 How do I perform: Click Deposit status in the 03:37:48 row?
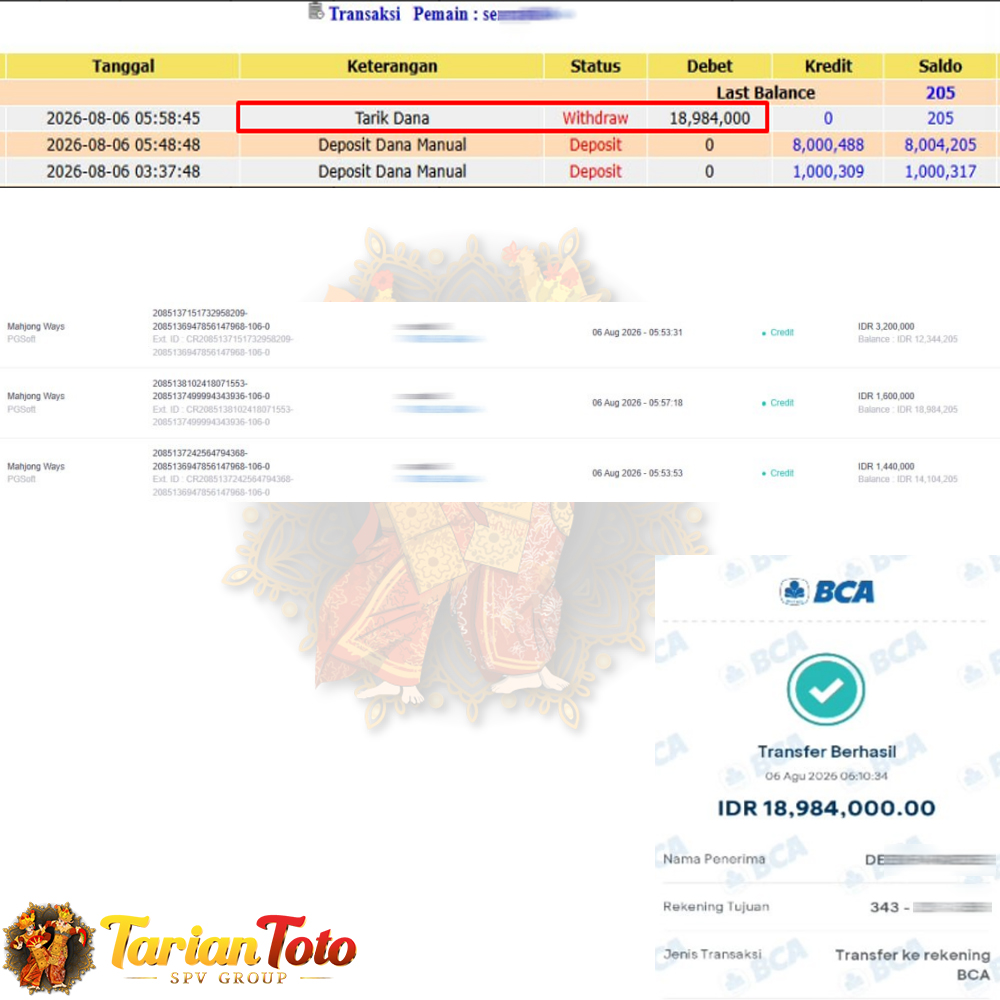[x=595, y=172]
